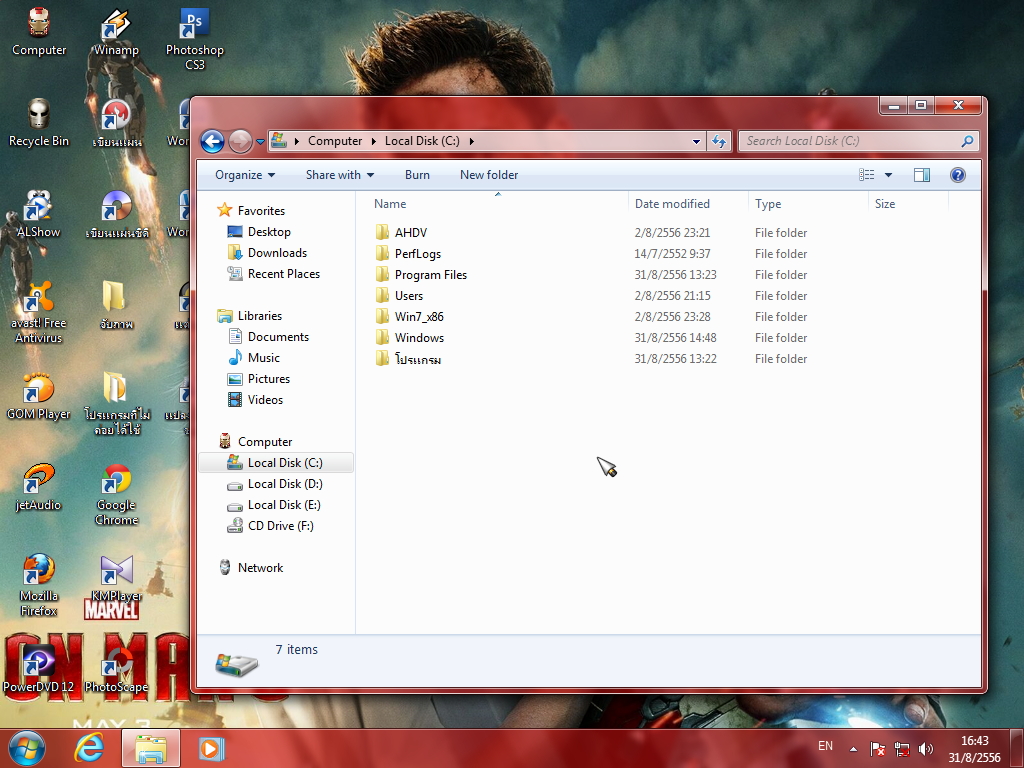Screen dimensions: 1024x768
Task: Select Local Disk (C:) in the tree
Action: tap(276, 463)
